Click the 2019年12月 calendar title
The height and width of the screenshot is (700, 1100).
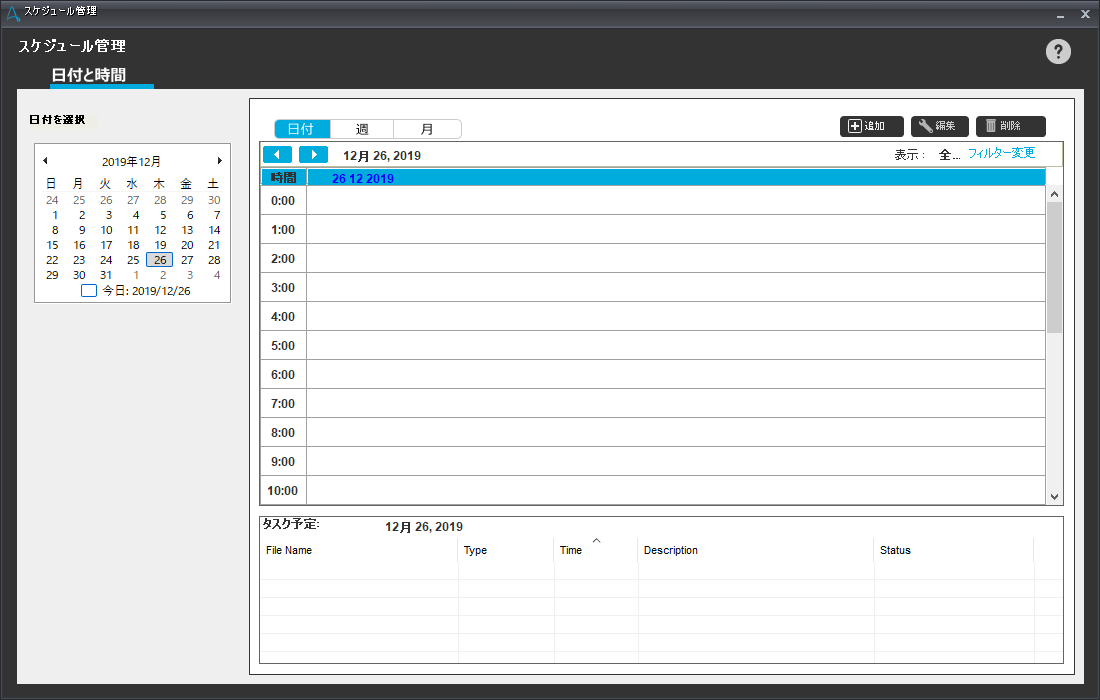point(131,161)
